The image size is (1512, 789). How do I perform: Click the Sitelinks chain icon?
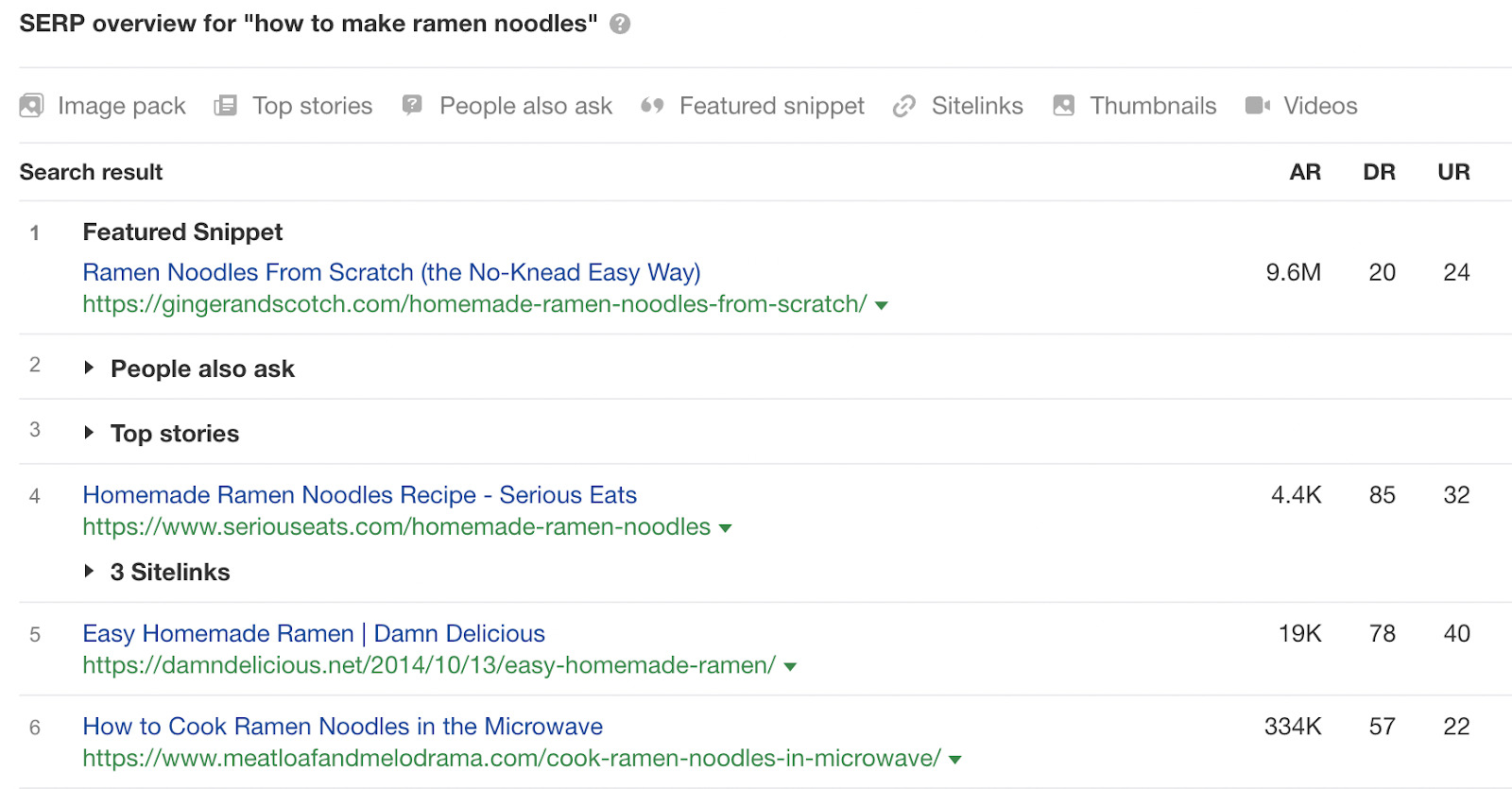pos(904,106)
